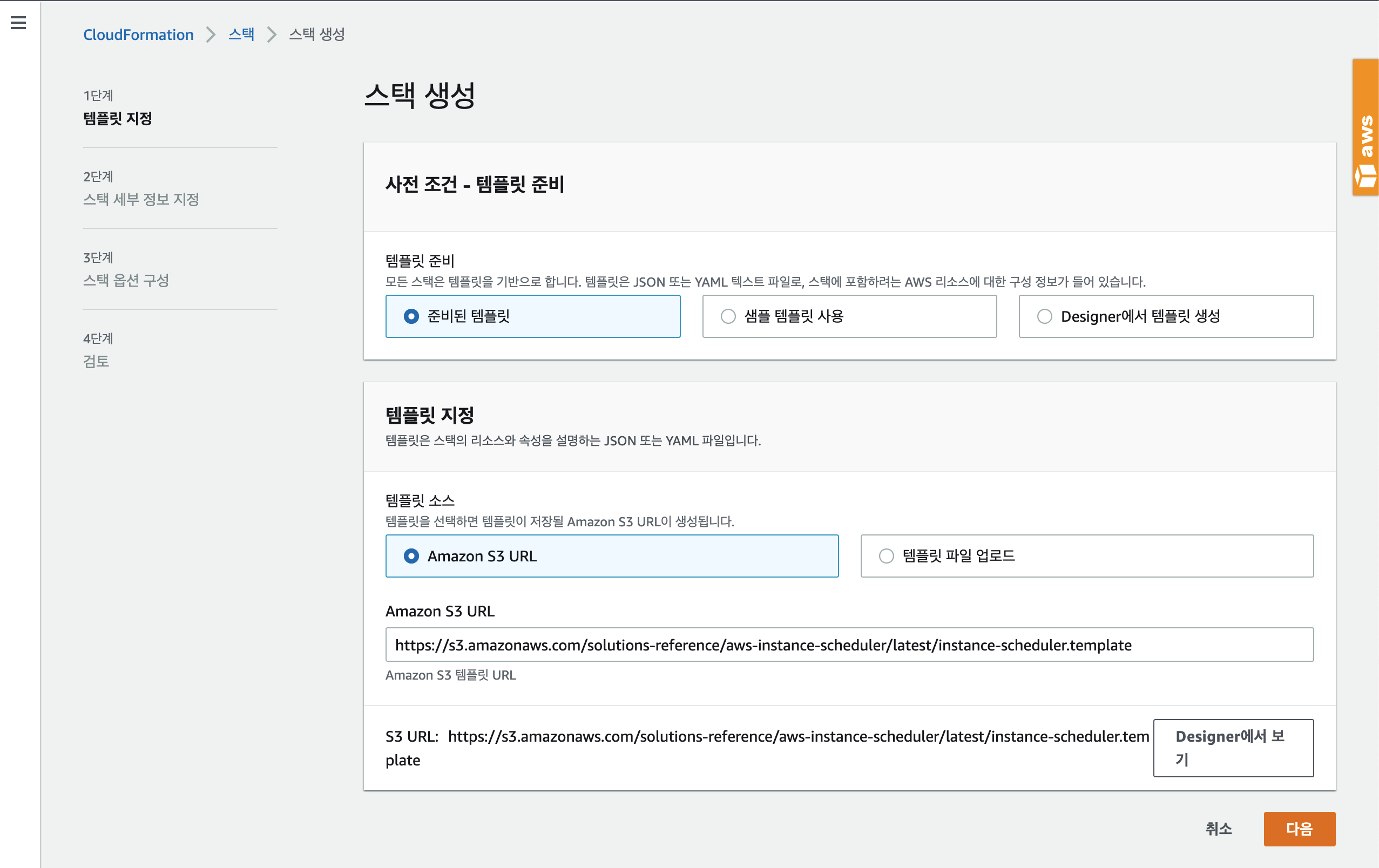This screenshot has width=1379, height=868.
Task: Click the orange 다음 button
Action: coord(1299,829)
